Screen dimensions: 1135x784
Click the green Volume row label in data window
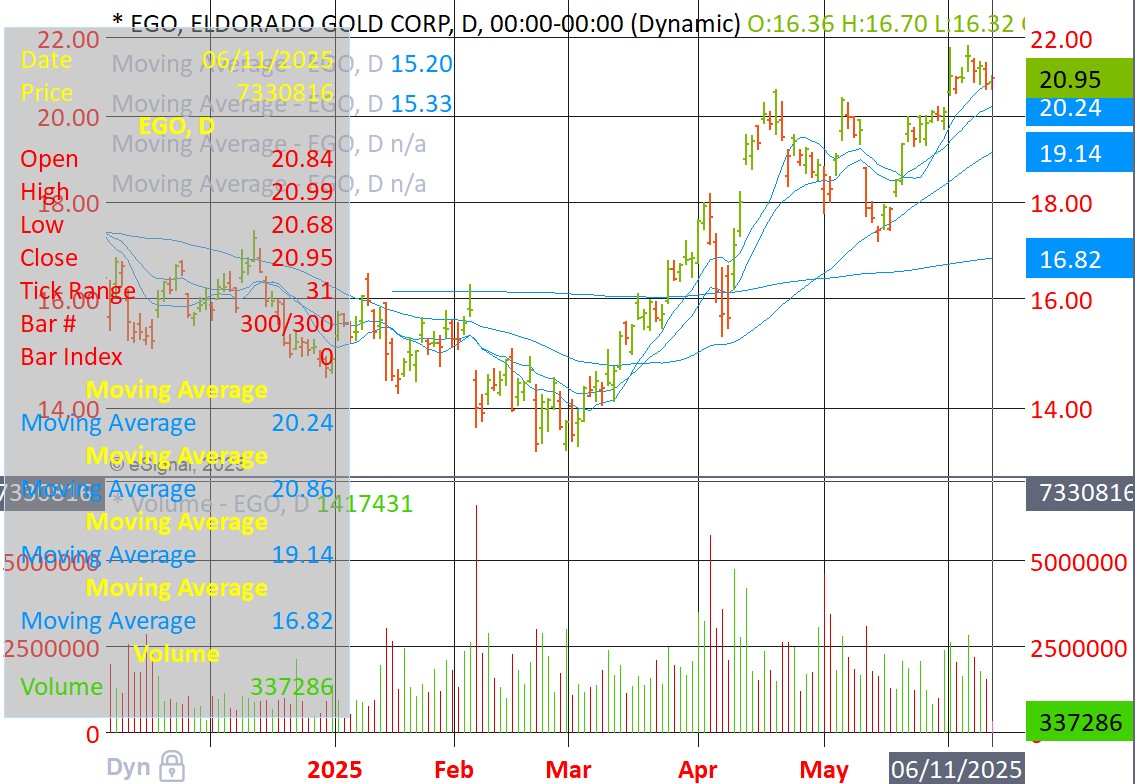62,686
